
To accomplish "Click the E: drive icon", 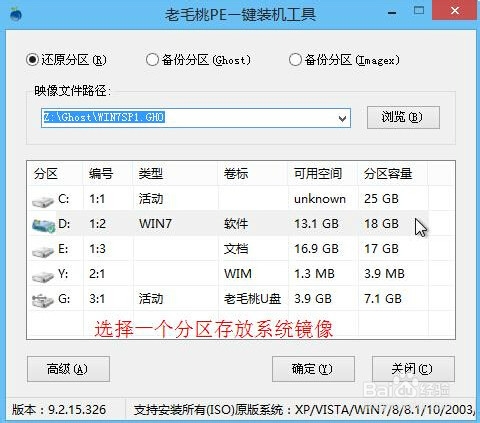I will pos(43,251).
